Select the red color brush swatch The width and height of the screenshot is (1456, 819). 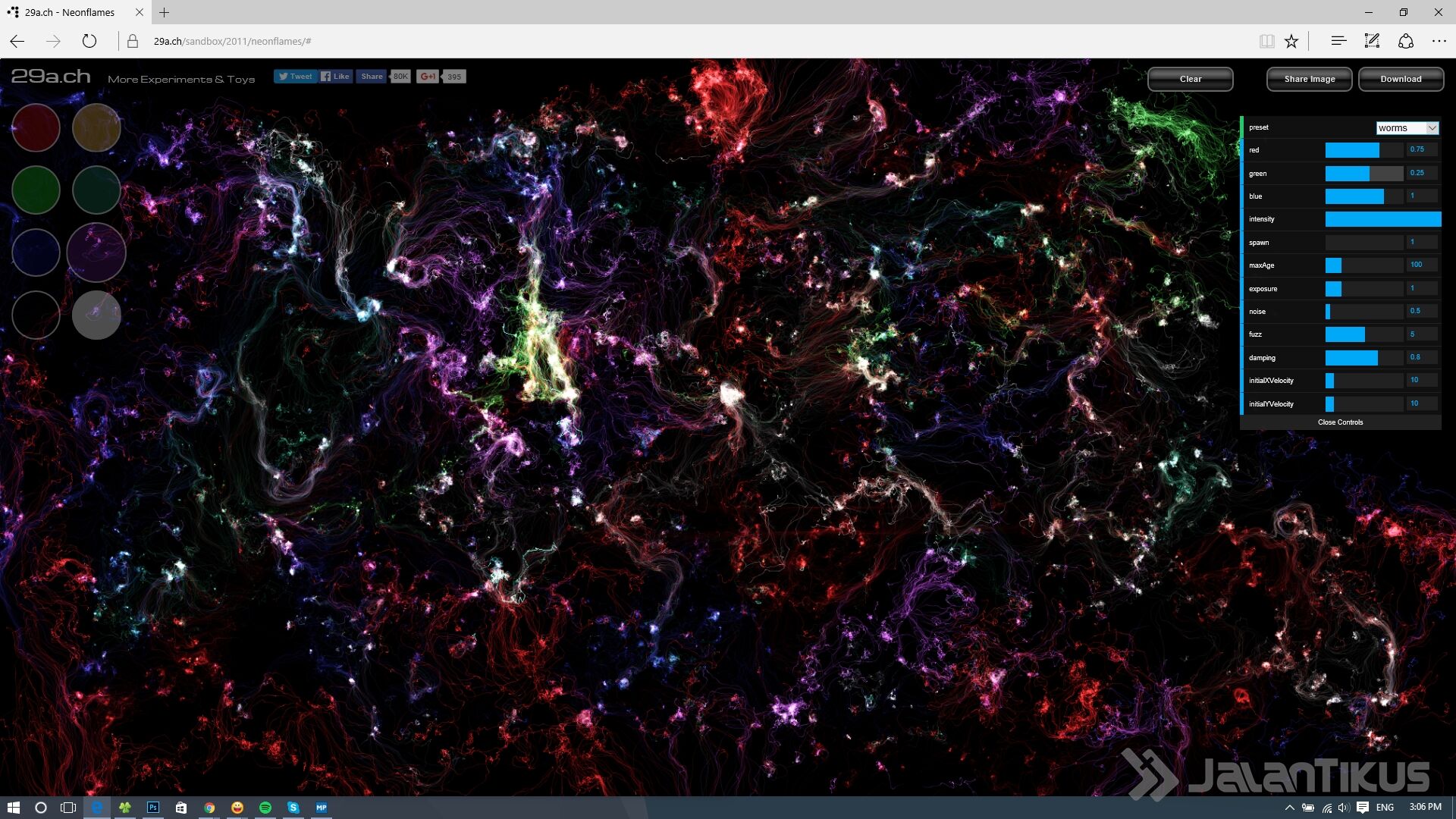[36, 127]
